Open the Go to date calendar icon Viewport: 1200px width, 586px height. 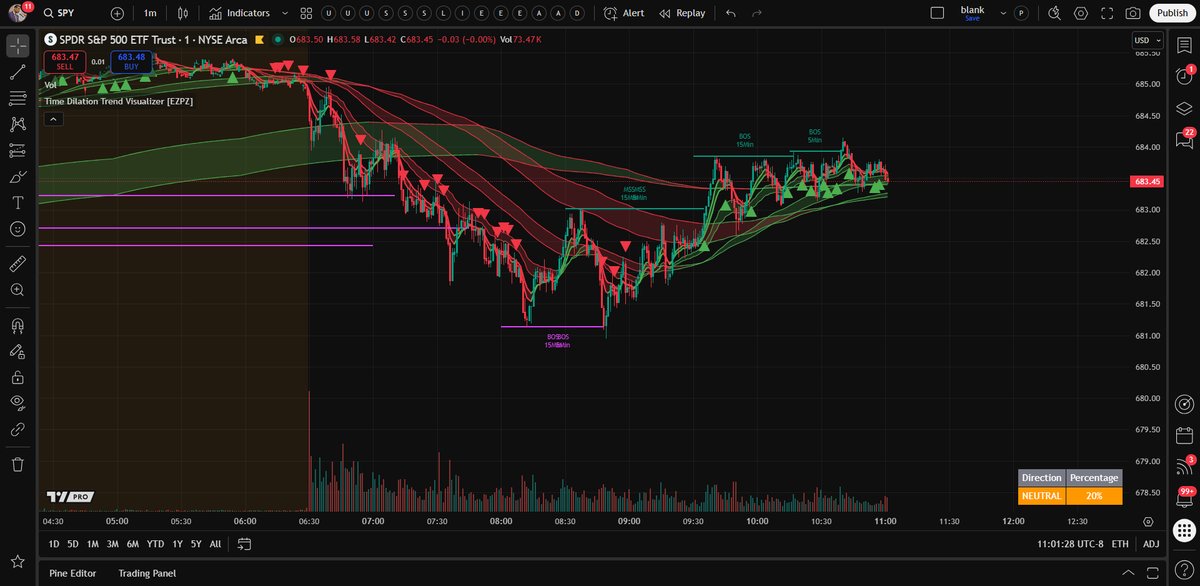244,544
